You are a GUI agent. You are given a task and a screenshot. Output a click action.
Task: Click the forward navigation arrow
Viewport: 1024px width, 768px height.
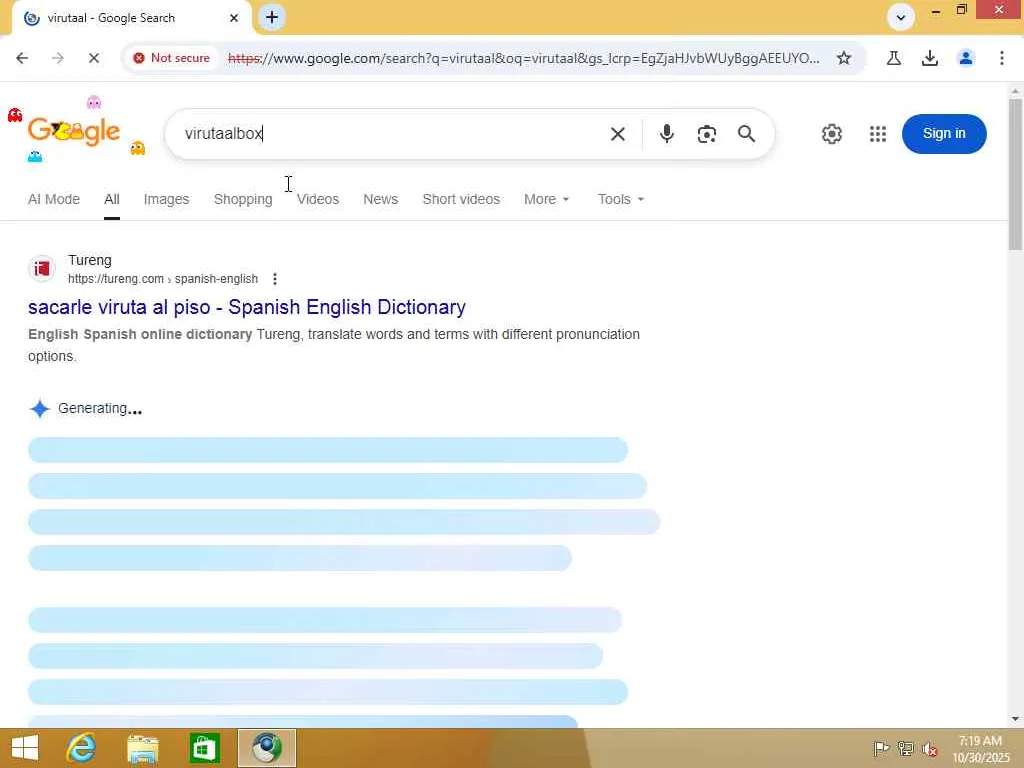57,58
